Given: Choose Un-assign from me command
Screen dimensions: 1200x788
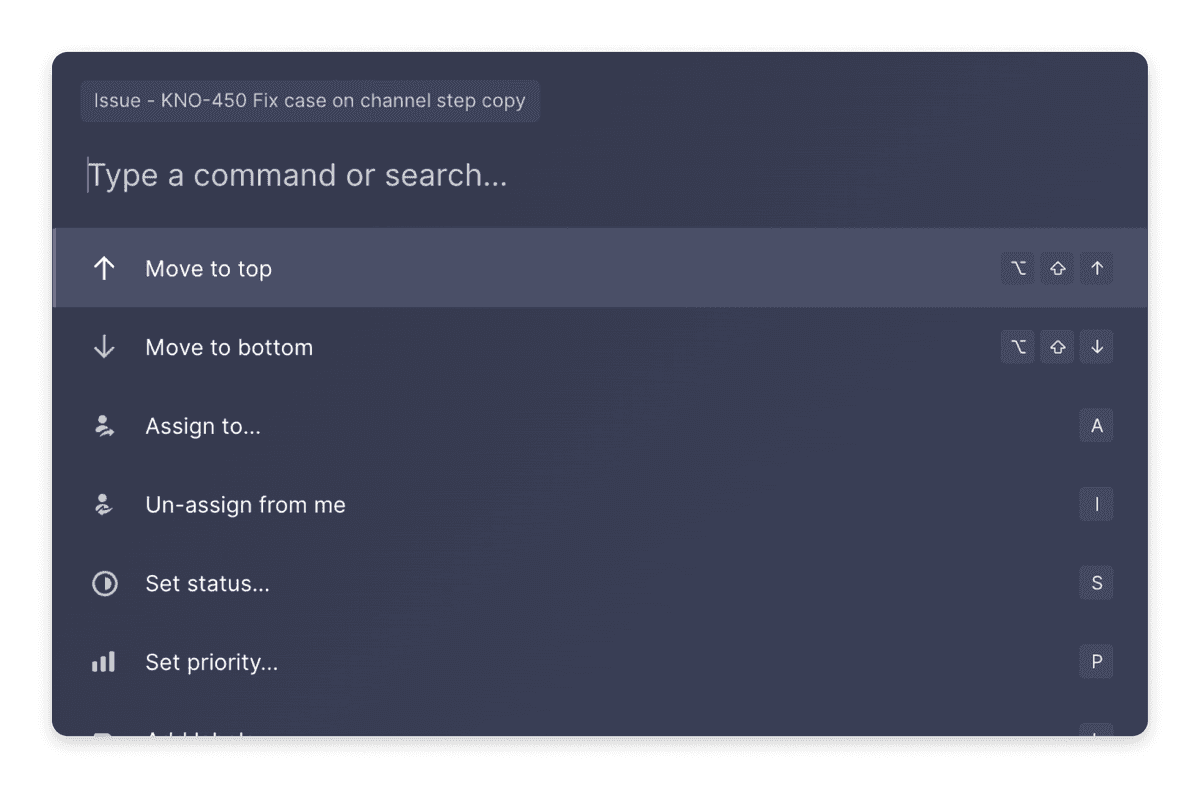Looking at the screenshot, I should (x=245, y=504).
